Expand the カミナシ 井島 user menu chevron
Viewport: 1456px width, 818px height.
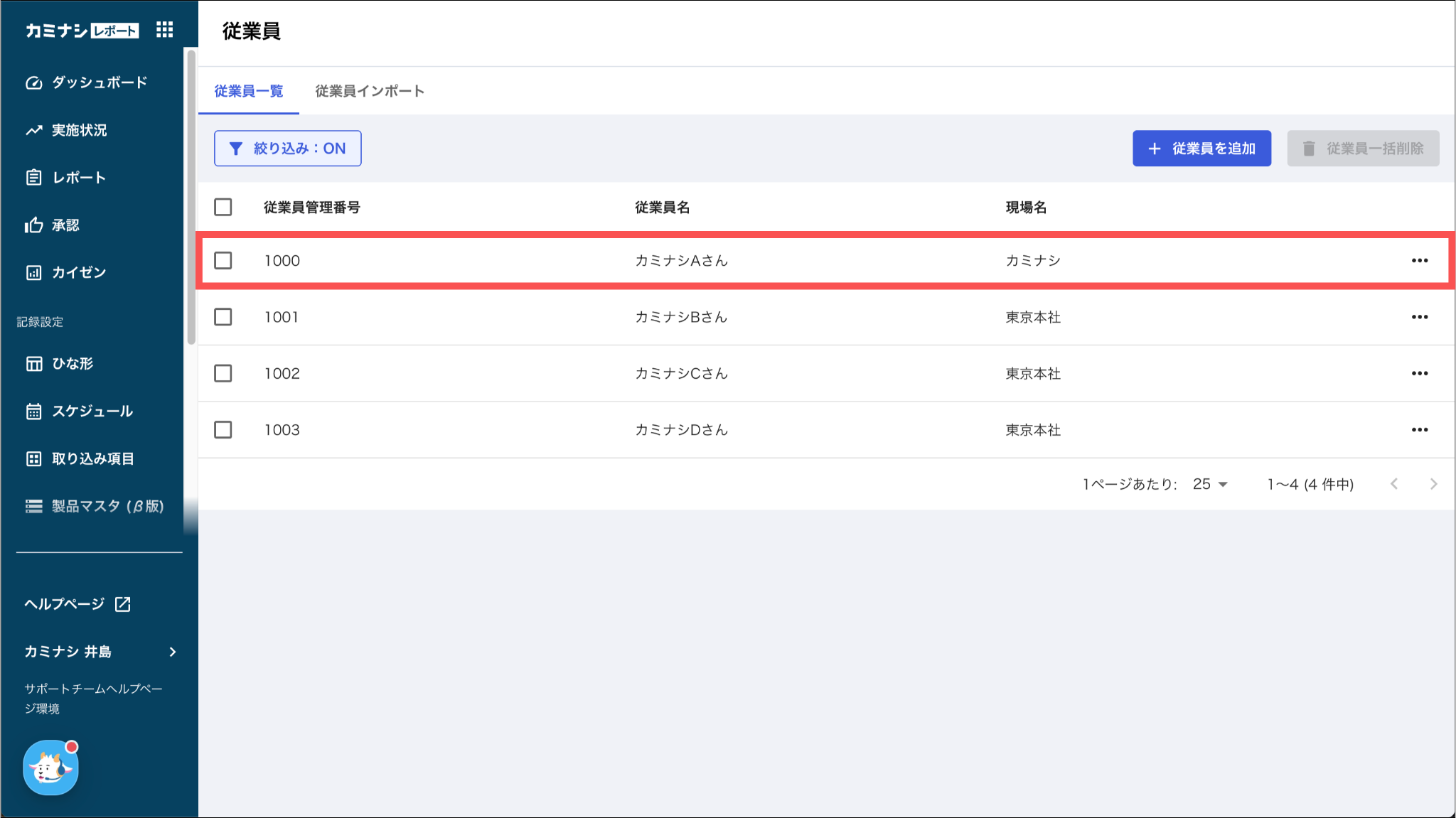pos(172,652)
